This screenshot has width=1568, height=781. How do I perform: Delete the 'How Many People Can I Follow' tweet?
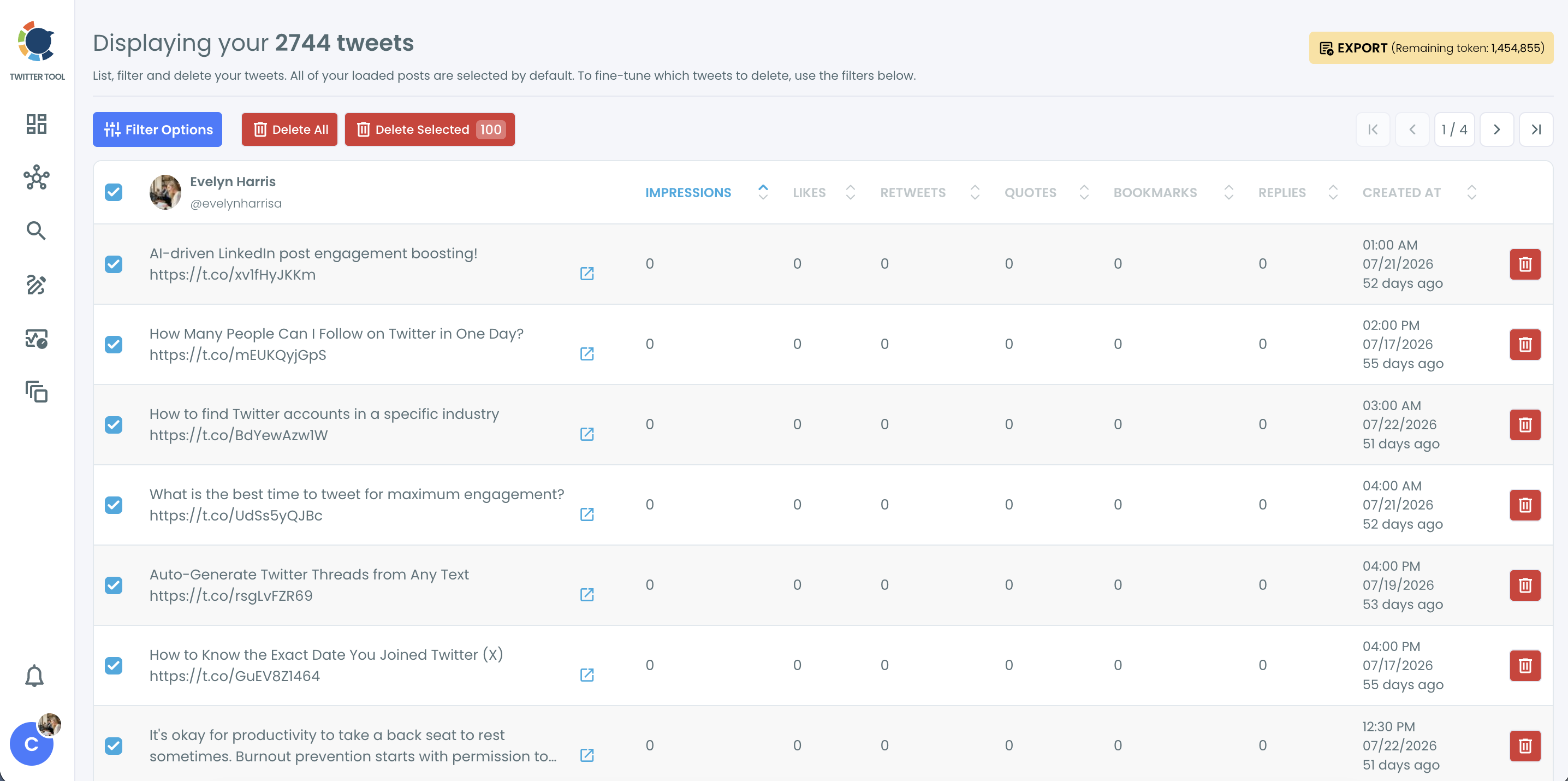coord(1525,345)
